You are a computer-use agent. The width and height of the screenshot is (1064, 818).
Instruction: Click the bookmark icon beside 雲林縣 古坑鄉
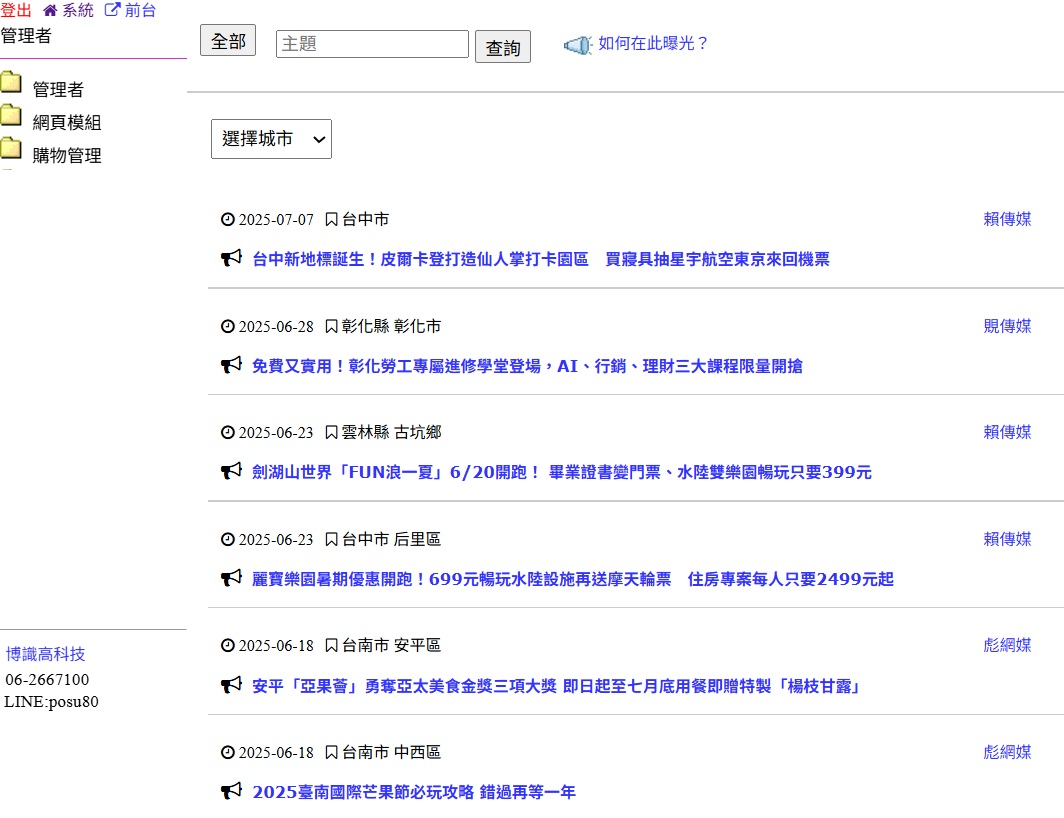pyautogui.click(x=331, y=432)
